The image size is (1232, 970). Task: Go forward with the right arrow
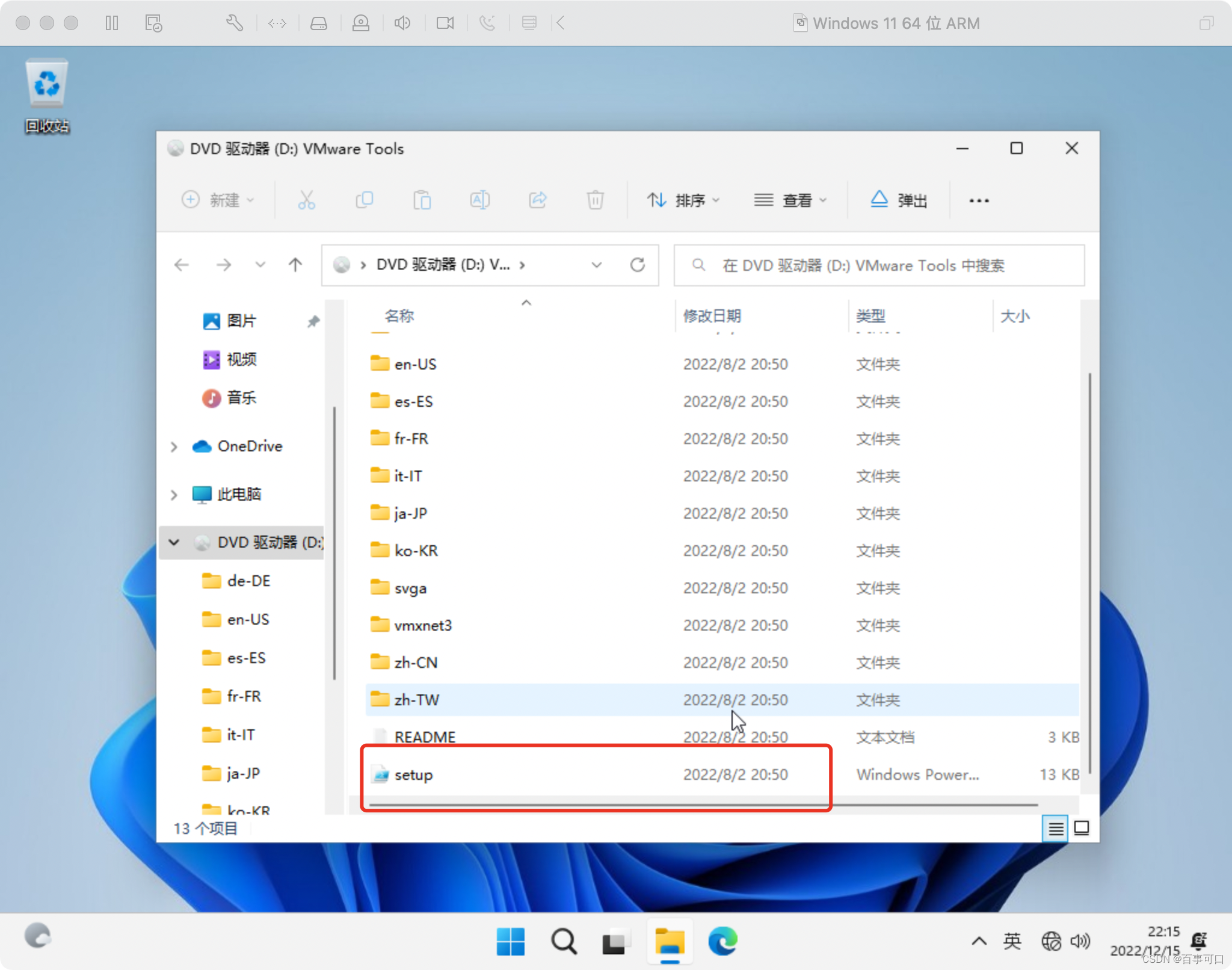tap(224, 265)
